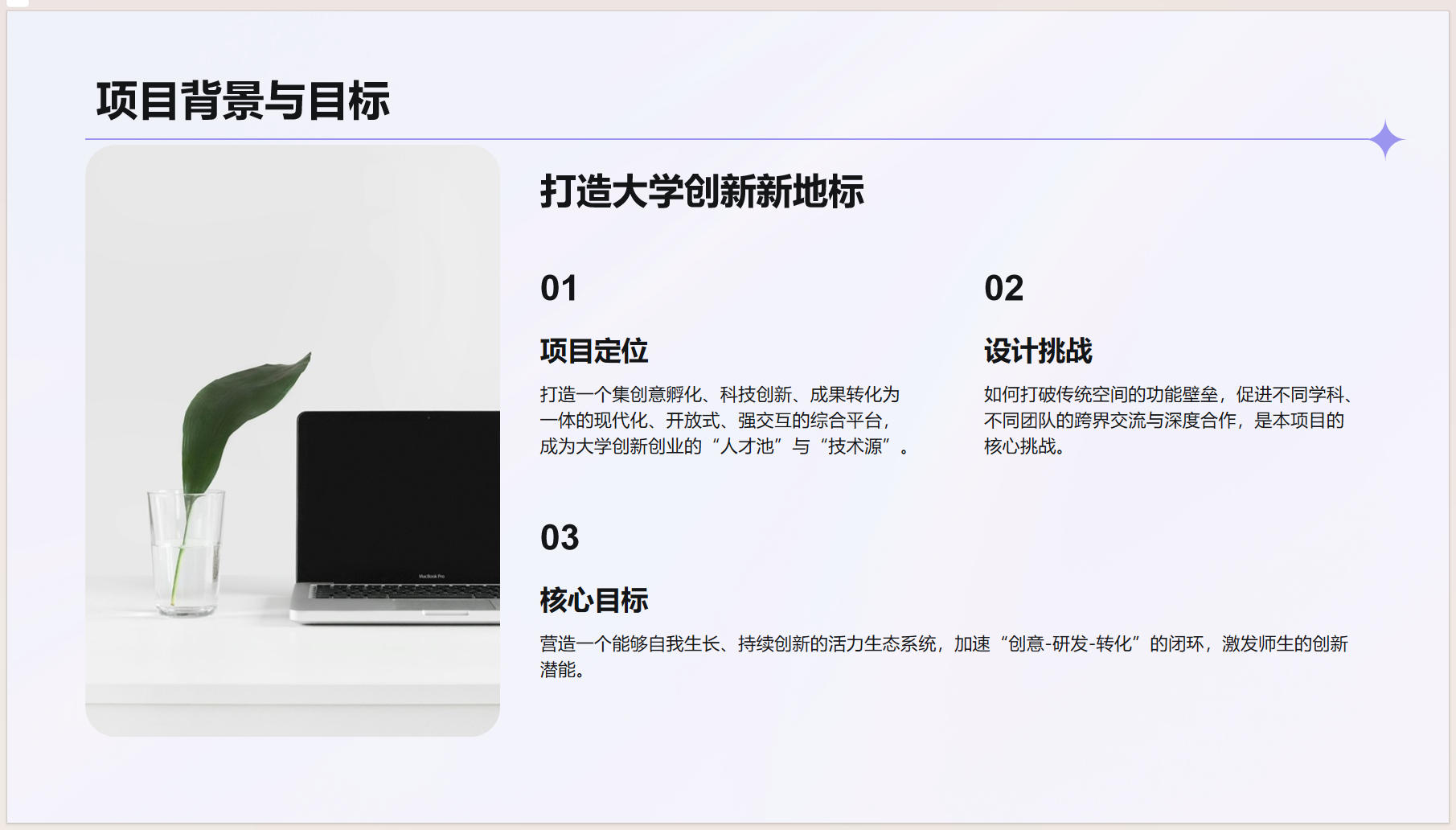This screenshot has width=1456, height=830.
Task: Click the number 01
Action: click(x=559, y=288)
